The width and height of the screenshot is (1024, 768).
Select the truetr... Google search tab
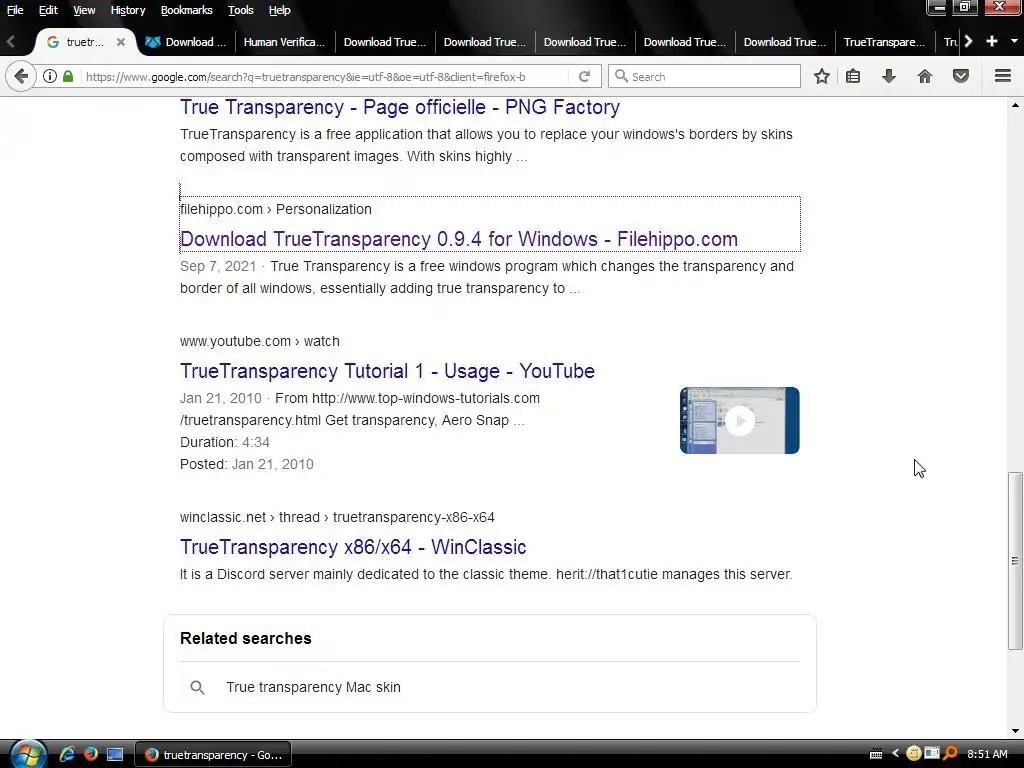coord(85,42)
